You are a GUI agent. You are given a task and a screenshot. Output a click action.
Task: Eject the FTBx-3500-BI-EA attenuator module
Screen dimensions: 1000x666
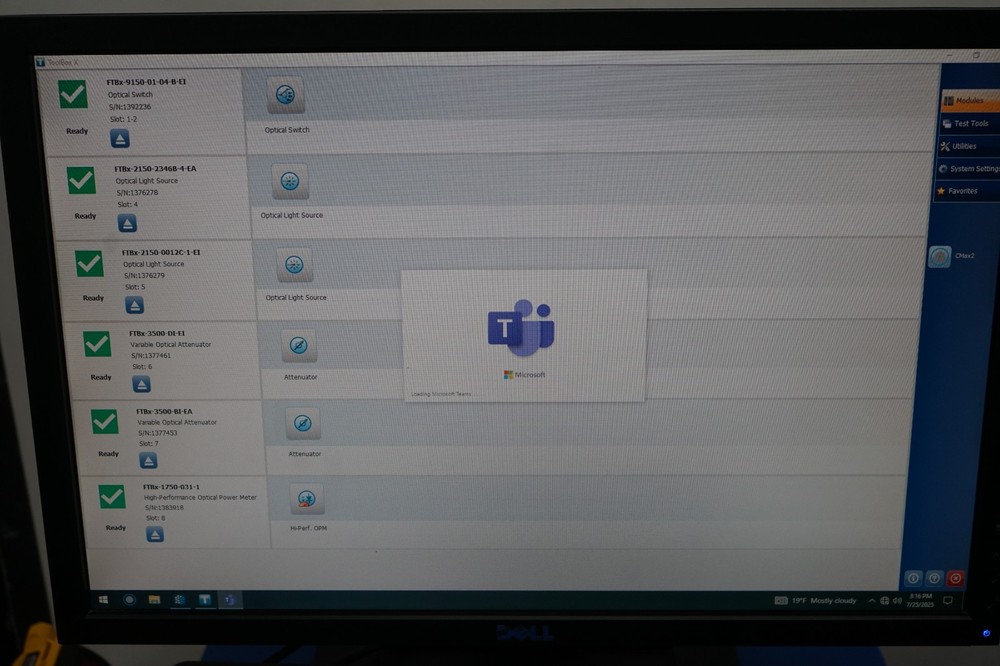[149, 460]
